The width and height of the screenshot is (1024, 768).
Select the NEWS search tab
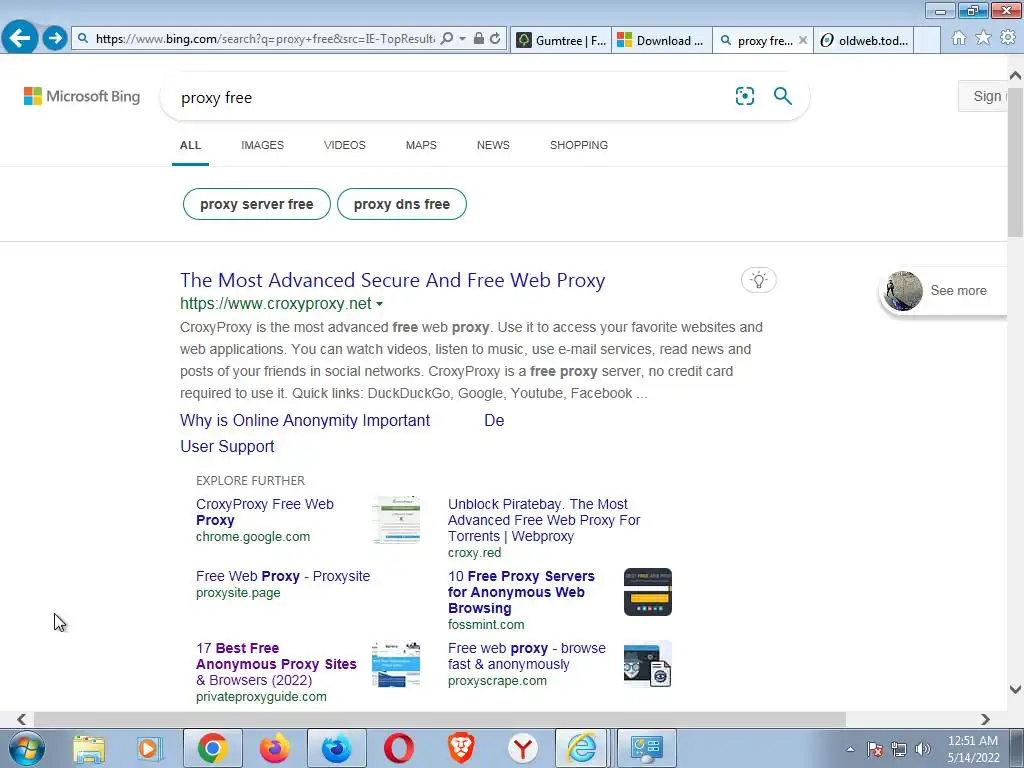tap(493, 145)
